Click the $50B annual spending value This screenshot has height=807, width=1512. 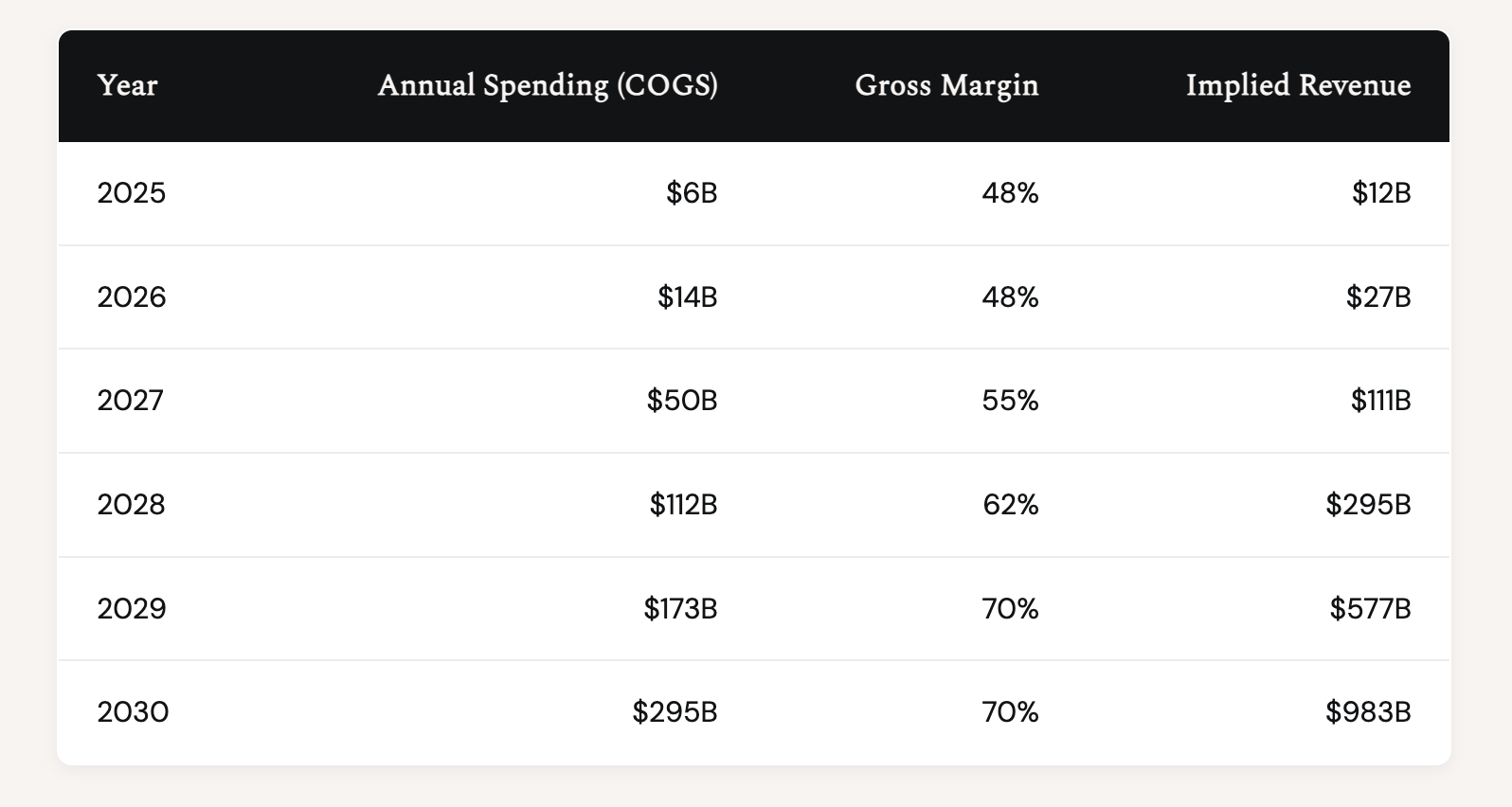(682, 401)
